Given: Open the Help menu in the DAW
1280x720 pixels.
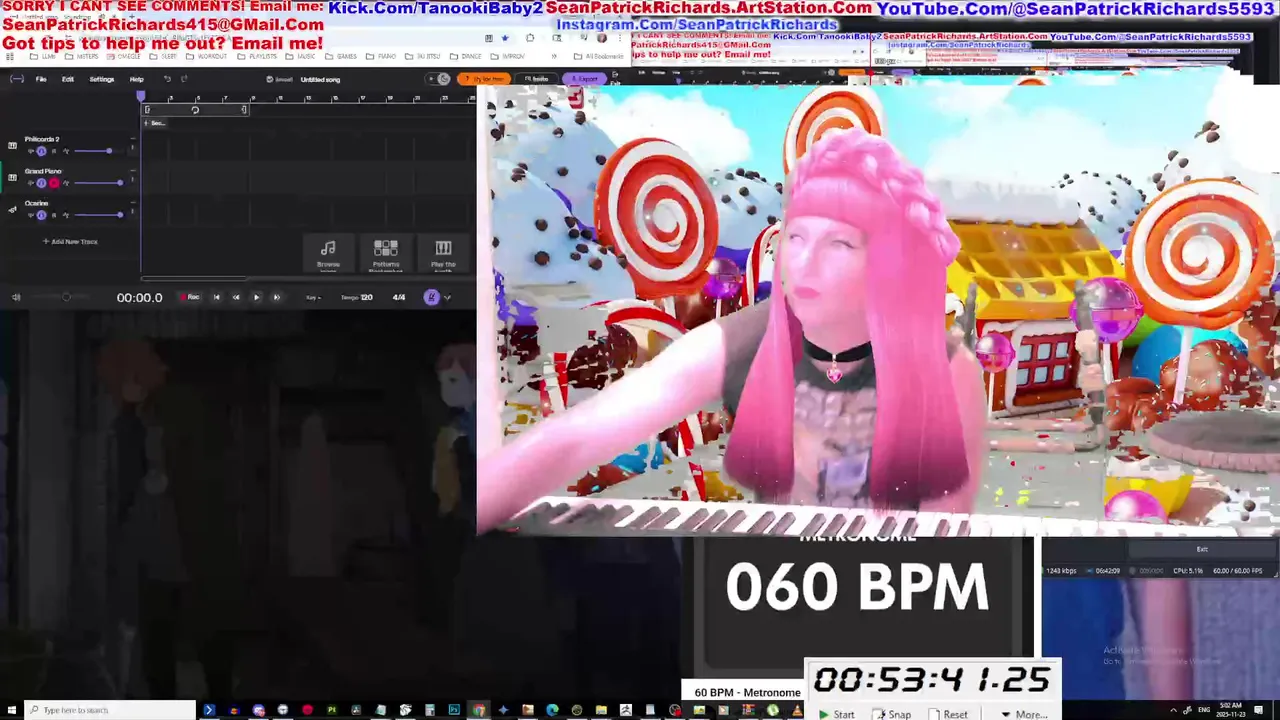Looking at the screenshot, I should [x=137, y=79].
